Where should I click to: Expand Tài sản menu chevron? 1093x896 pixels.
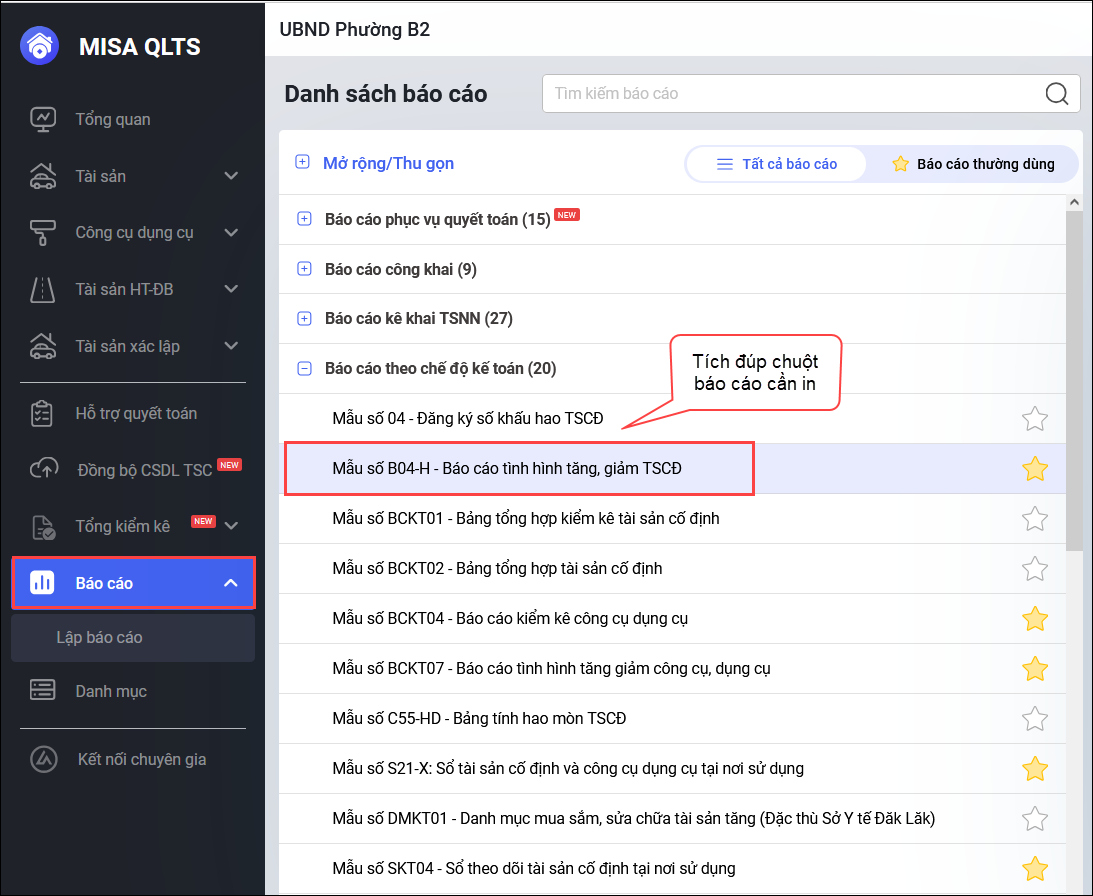point(231,176)
